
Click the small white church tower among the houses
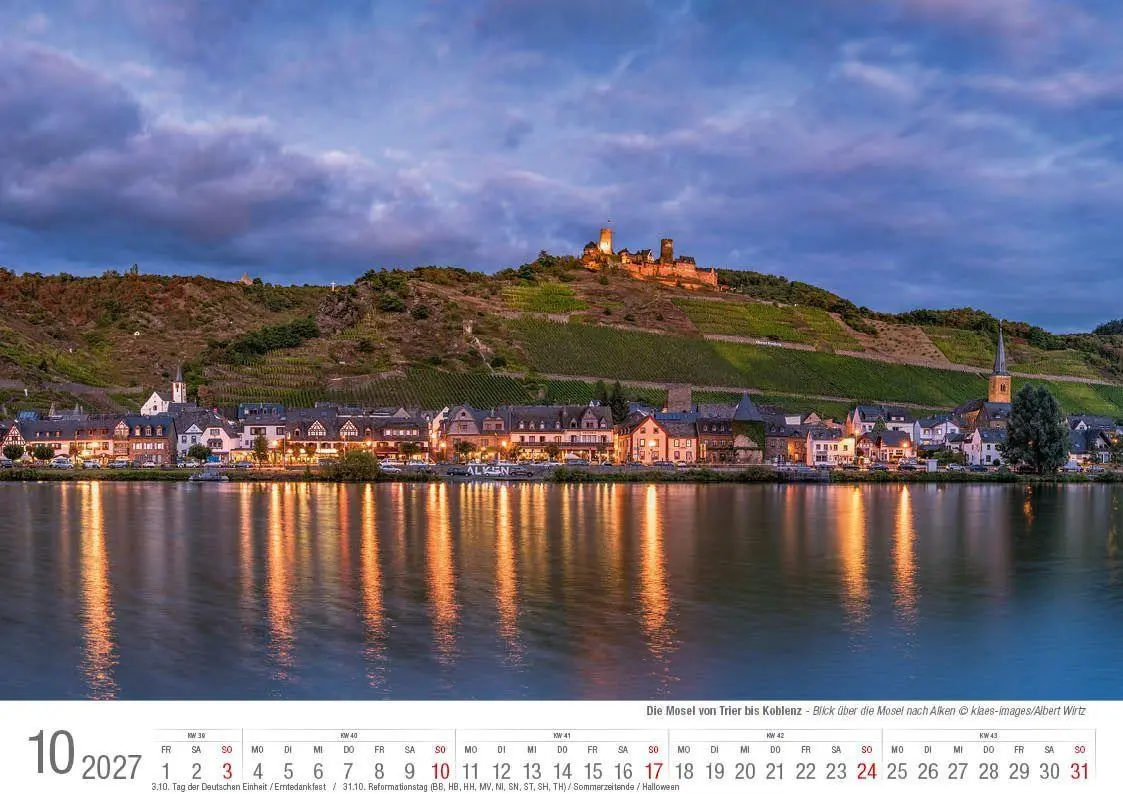pos(178,385)
